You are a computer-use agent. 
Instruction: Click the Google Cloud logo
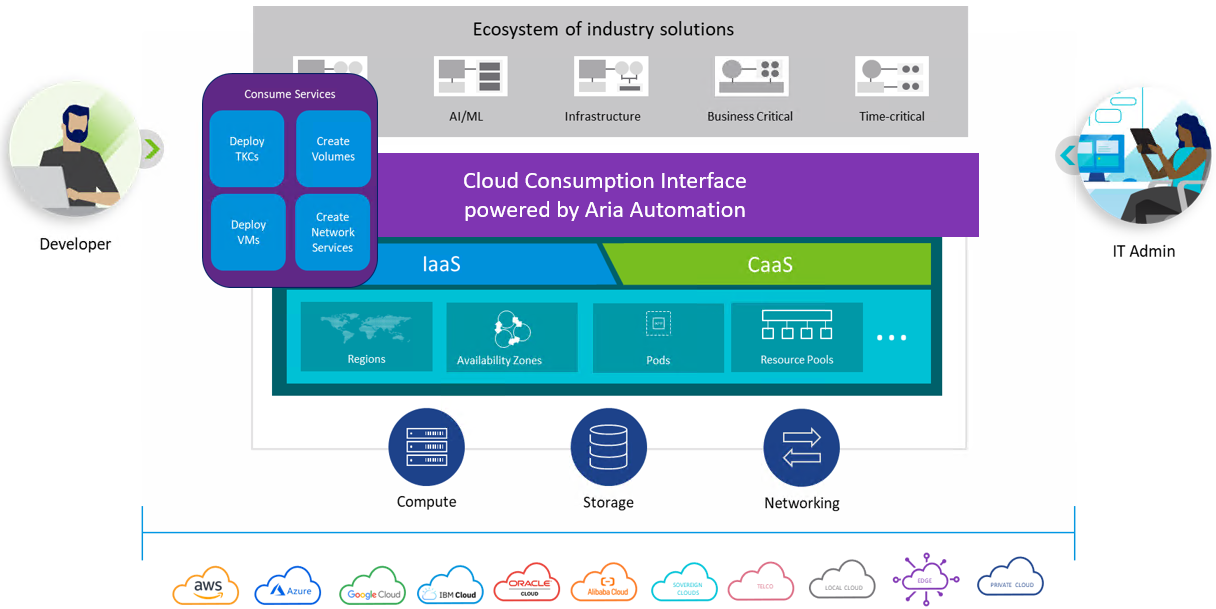pyautogui.click(x=374, y=584)
